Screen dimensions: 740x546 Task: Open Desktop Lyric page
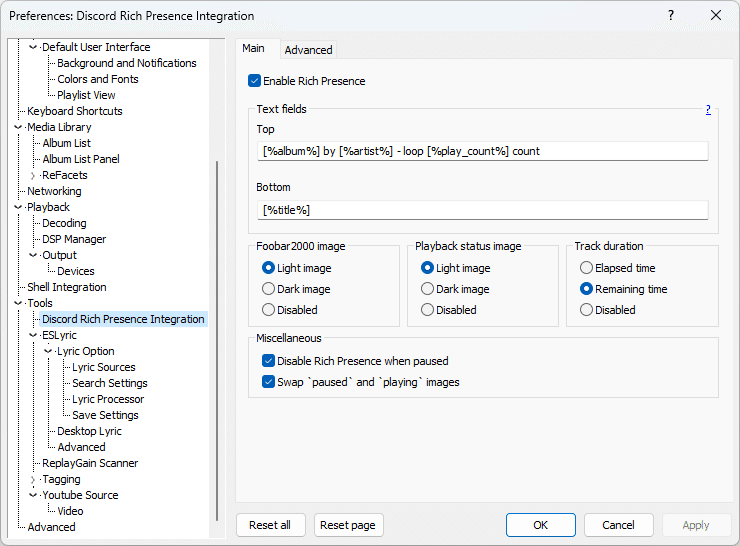pyautogui.click(x=89, y=431)
